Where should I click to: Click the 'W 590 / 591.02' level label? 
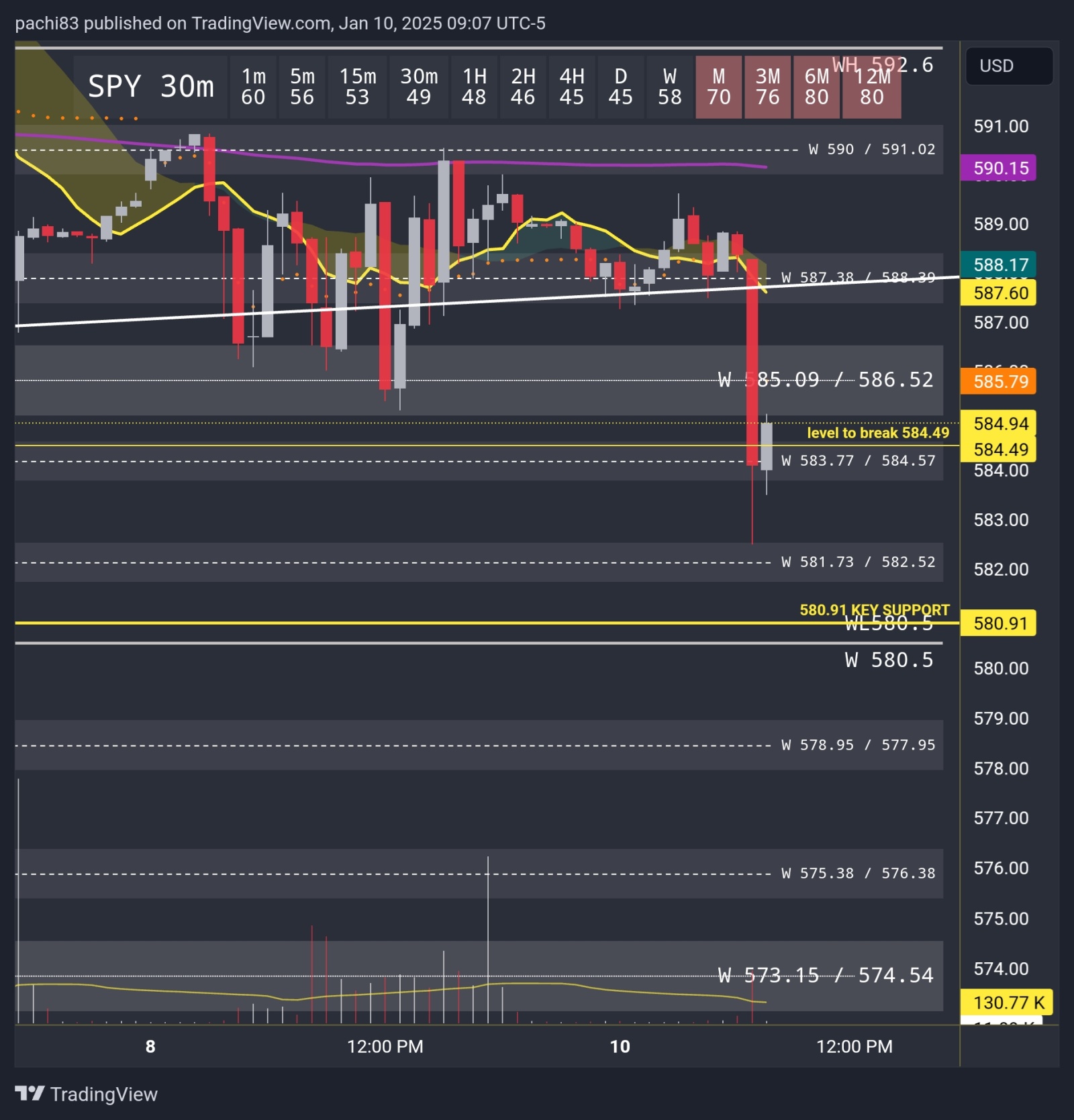[872, 149]
